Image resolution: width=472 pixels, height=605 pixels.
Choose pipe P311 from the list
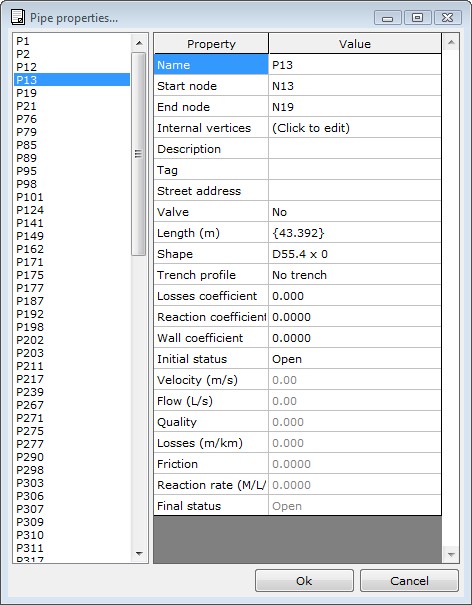[x=30, y=548]
